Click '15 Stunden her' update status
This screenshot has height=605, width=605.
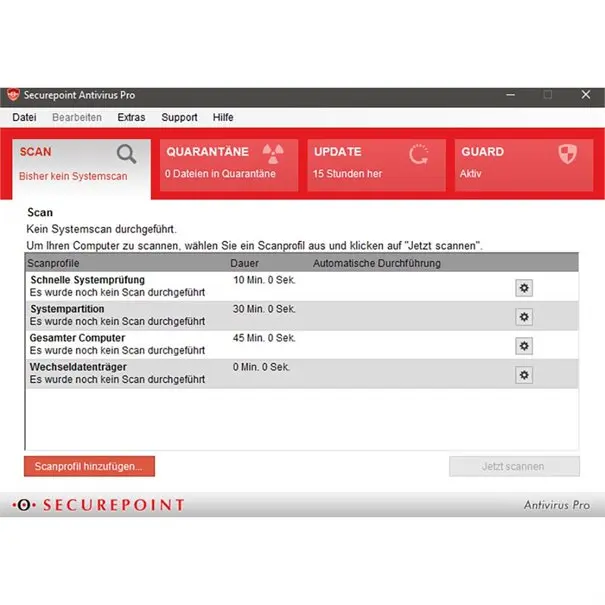pos(347,174)
